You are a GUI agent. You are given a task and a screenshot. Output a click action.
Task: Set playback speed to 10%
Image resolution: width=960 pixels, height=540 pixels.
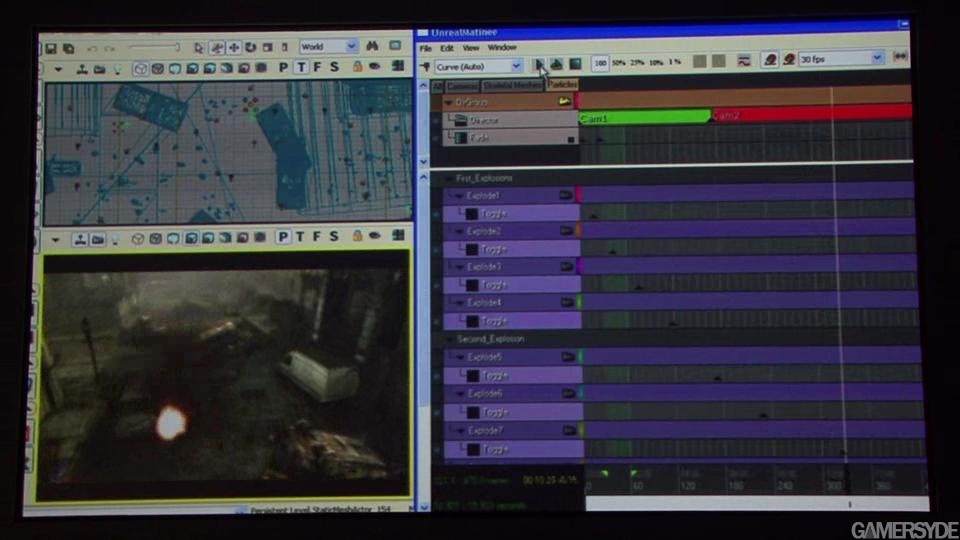656,62
